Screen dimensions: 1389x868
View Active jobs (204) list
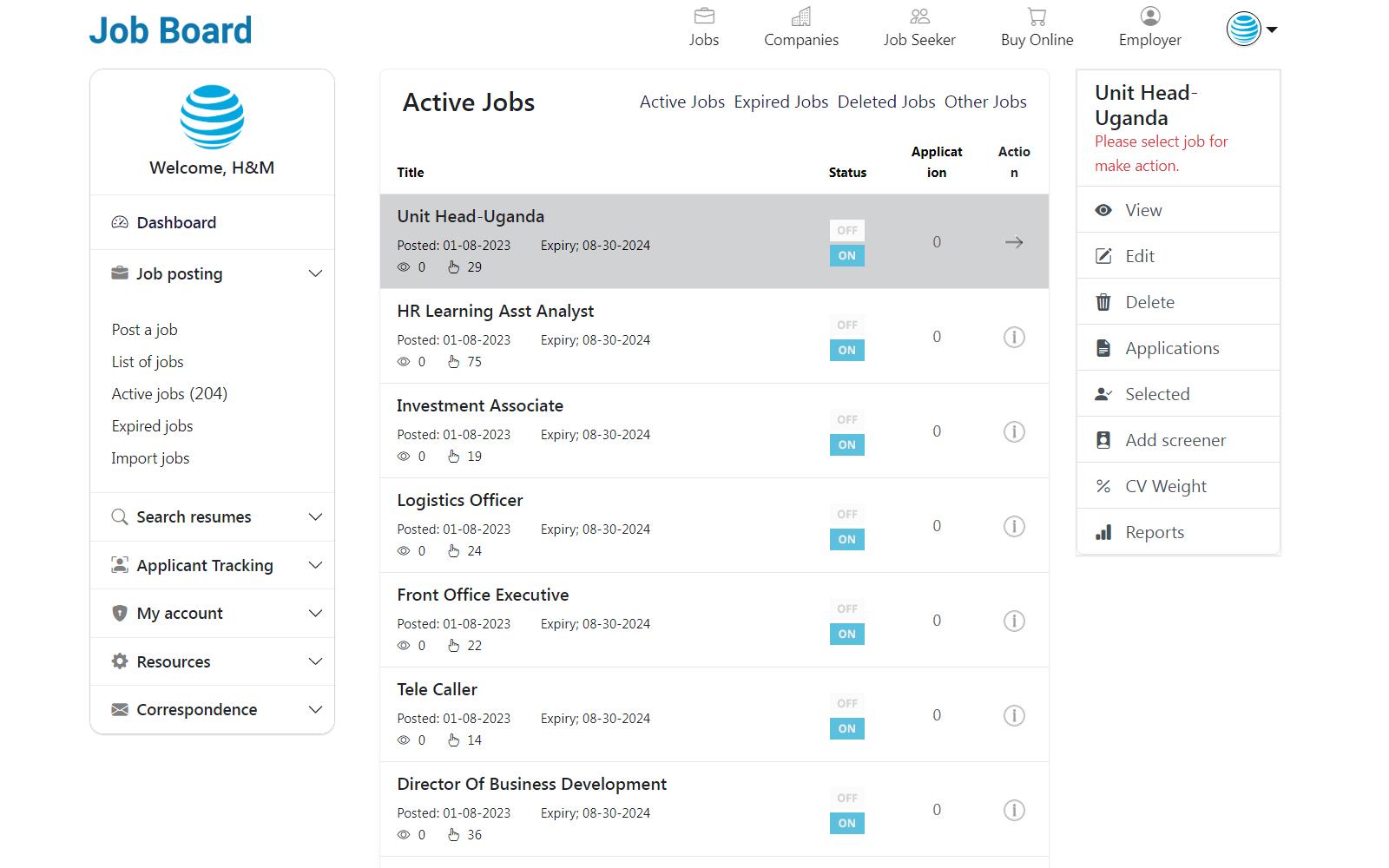[x=168, y=393]
